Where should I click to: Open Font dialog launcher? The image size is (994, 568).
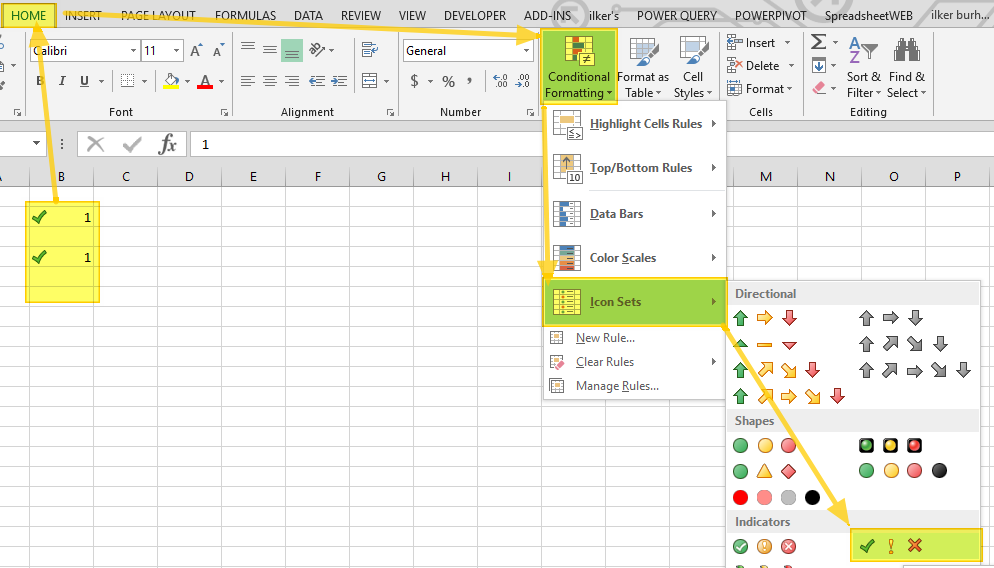coord(224,112)
